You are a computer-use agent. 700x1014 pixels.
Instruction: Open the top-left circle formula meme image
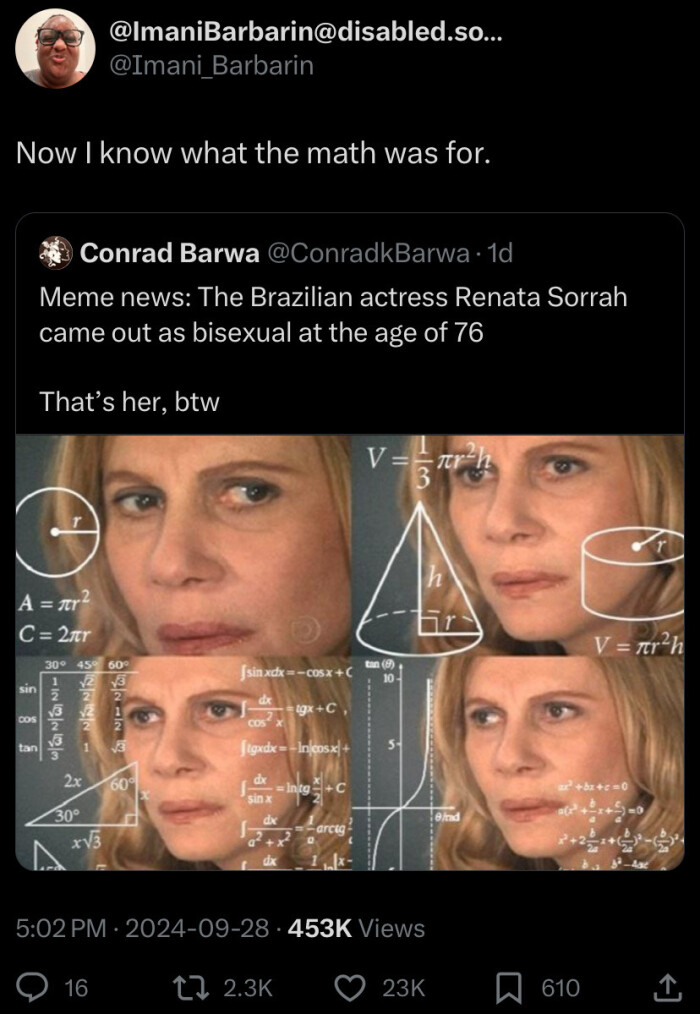(183, 545)
